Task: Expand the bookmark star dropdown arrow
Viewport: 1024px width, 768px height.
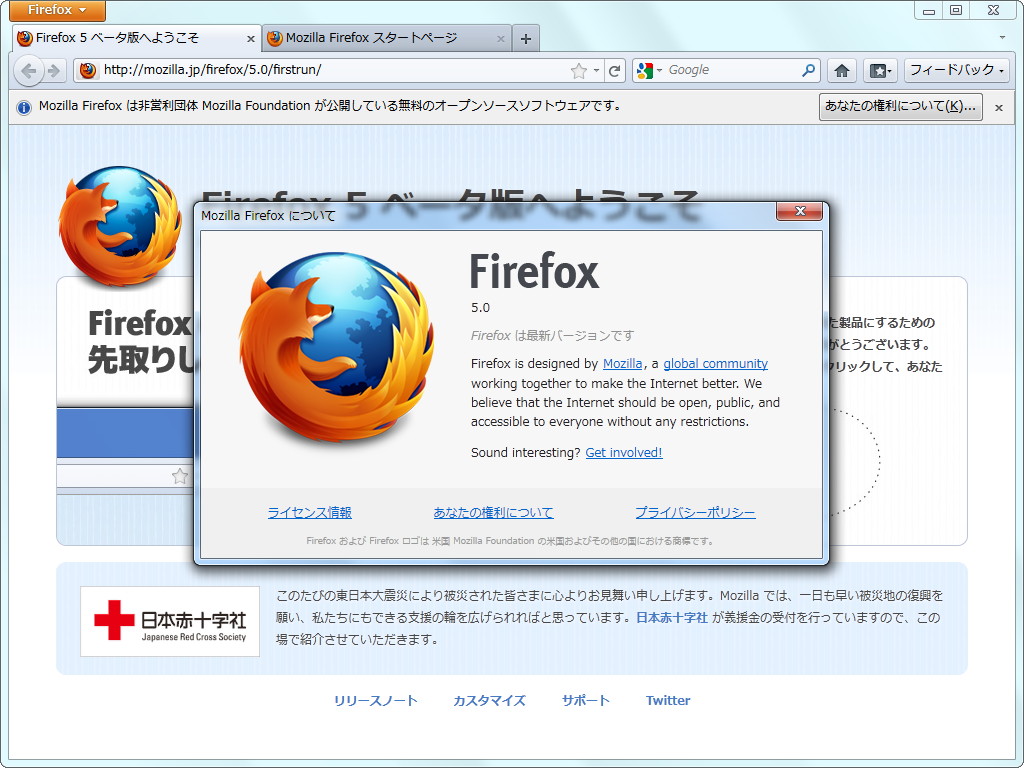Action: (594, 71)
